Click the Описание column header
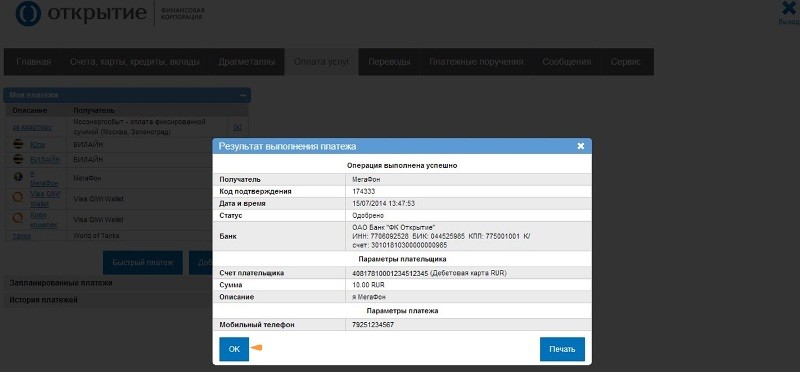800x372 pixels. 30,110
